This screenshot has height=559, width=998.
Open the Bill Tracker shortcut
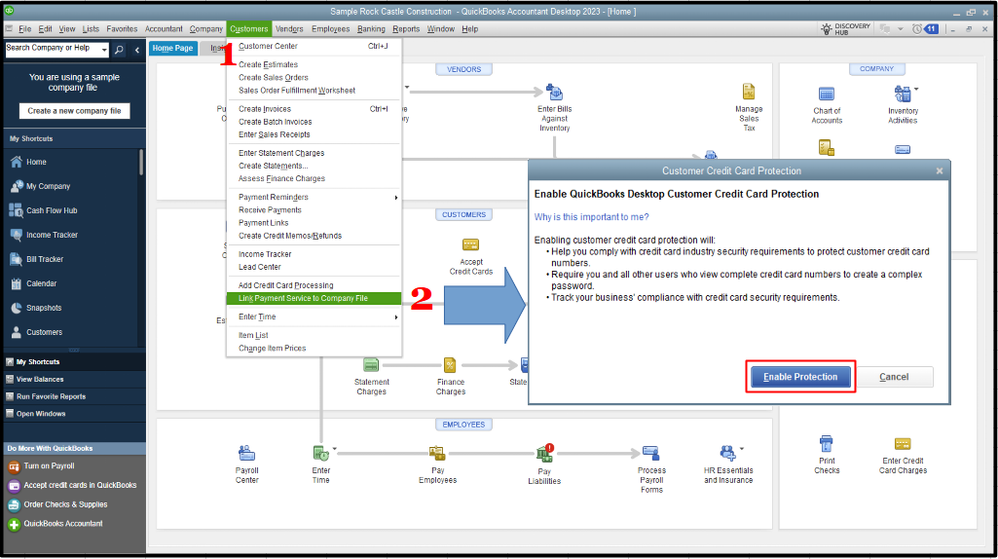(45, 258)
